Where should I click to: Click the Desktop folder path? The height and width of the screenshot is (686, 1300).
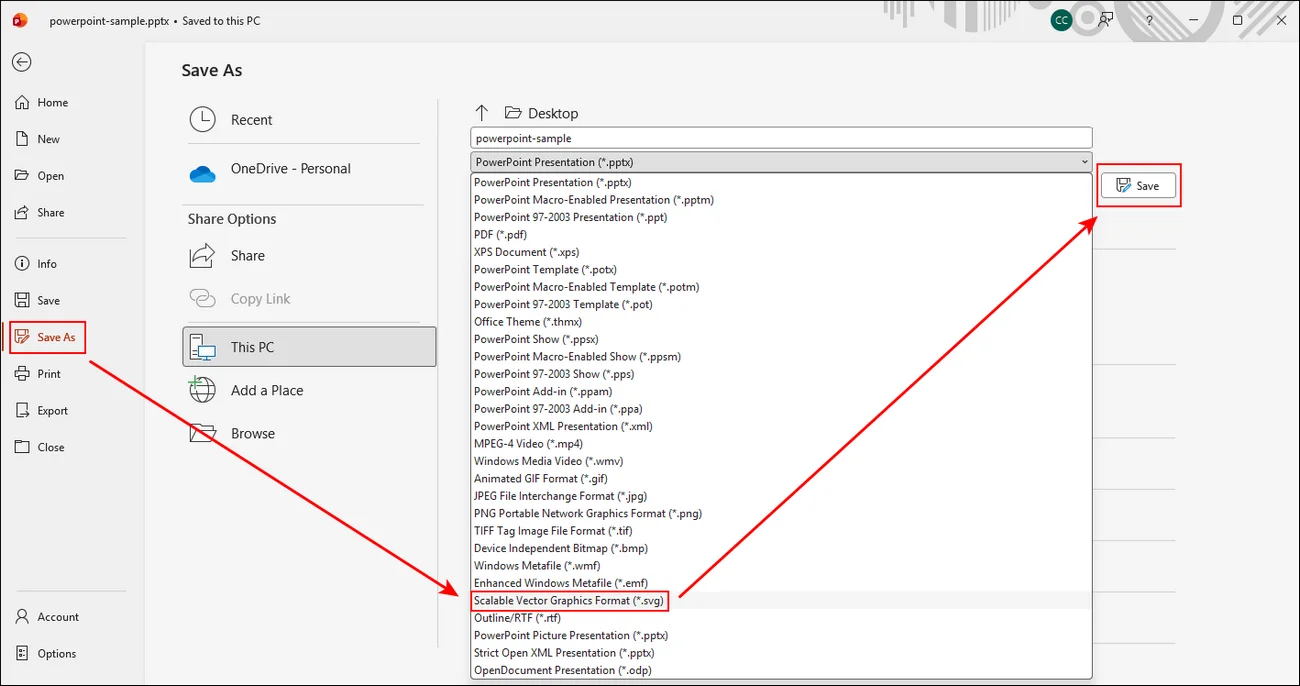point(542,113)
